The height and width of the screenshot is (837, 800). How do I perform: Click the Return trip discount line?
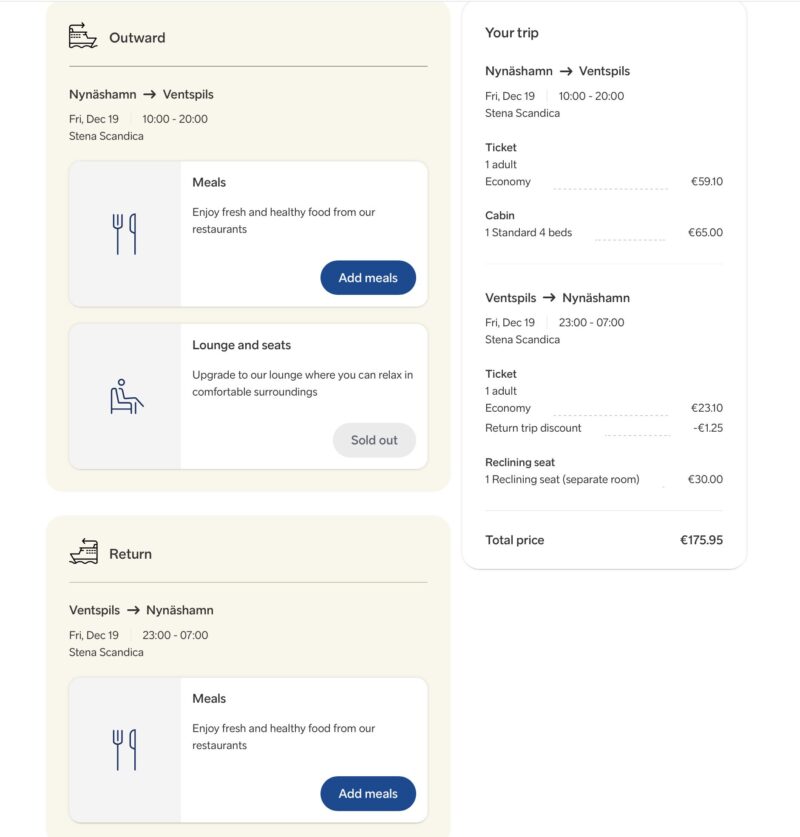coord(533,428)
